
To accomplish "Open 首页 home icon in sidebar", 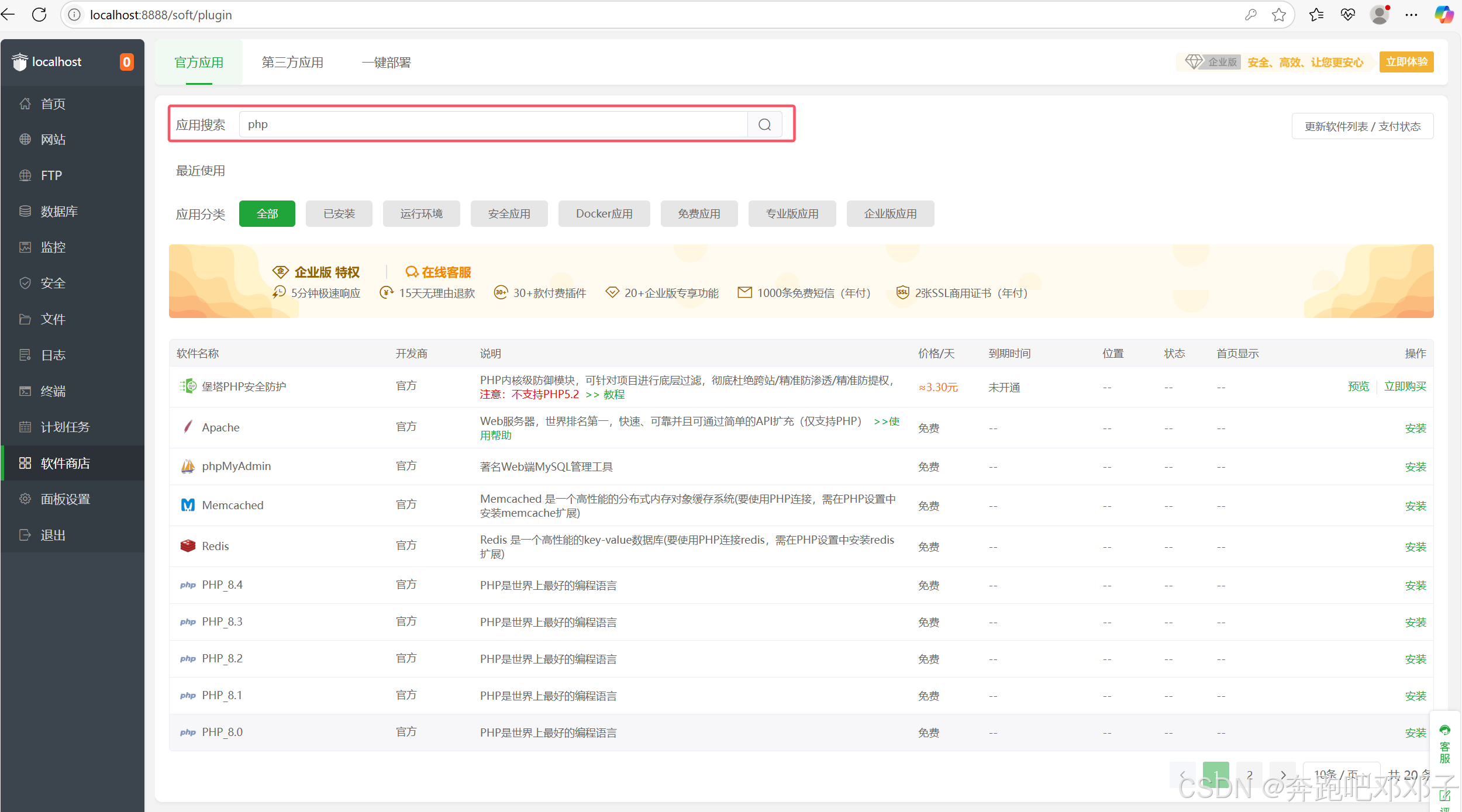I will pyautogui.click(x=25, y=103).
